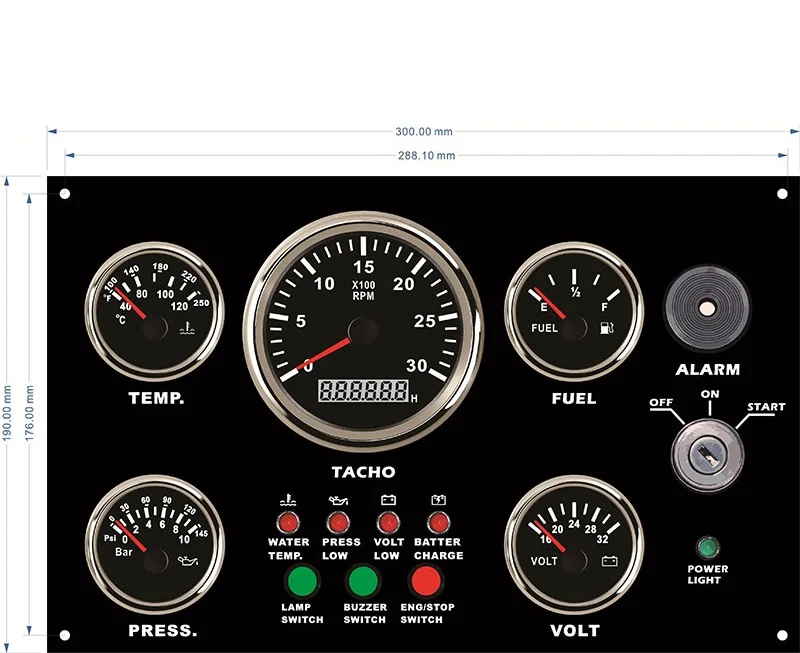Click the ½ mark on fuel gauge
The image size is (800, 653).
(x=576, y=293)
